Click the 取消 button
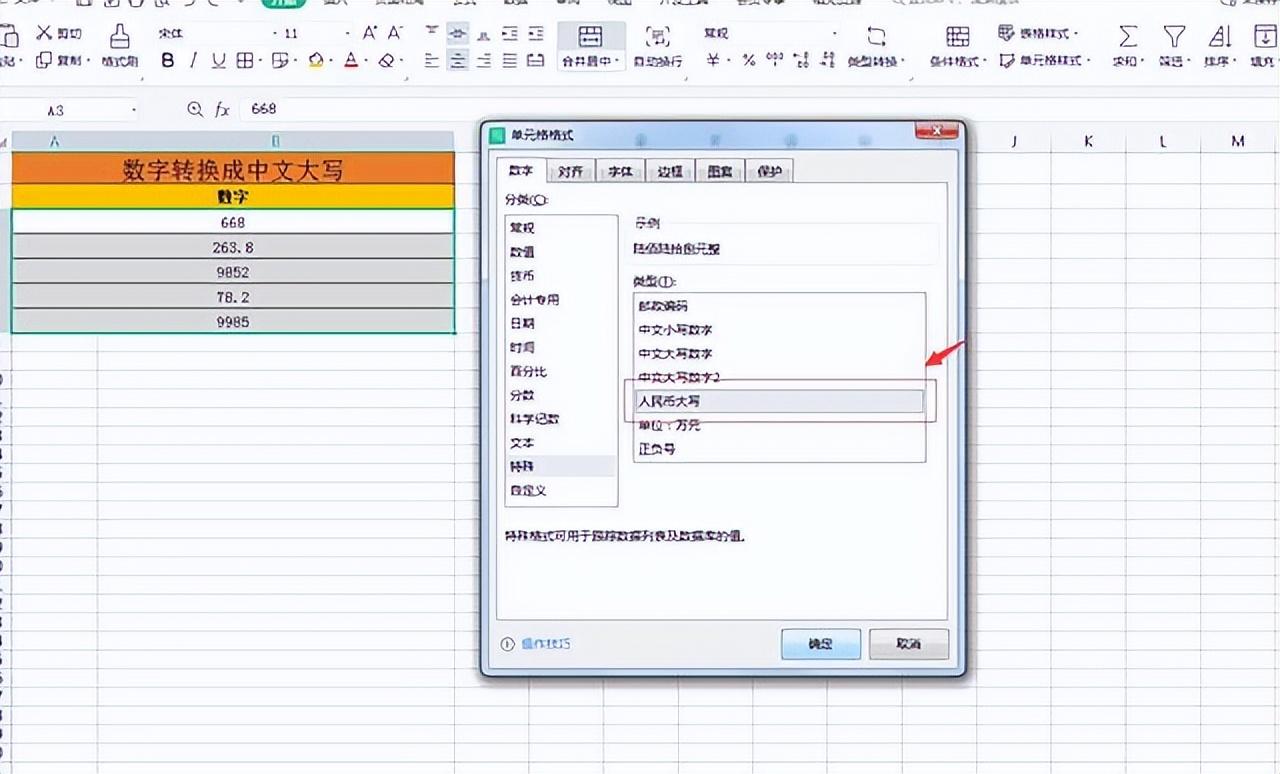1280x774 pixels. pos(908,644)
